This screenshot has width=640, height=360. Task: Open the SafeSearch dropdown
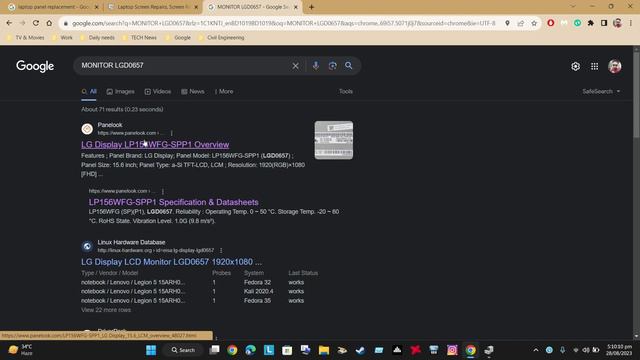coord(601,91)
